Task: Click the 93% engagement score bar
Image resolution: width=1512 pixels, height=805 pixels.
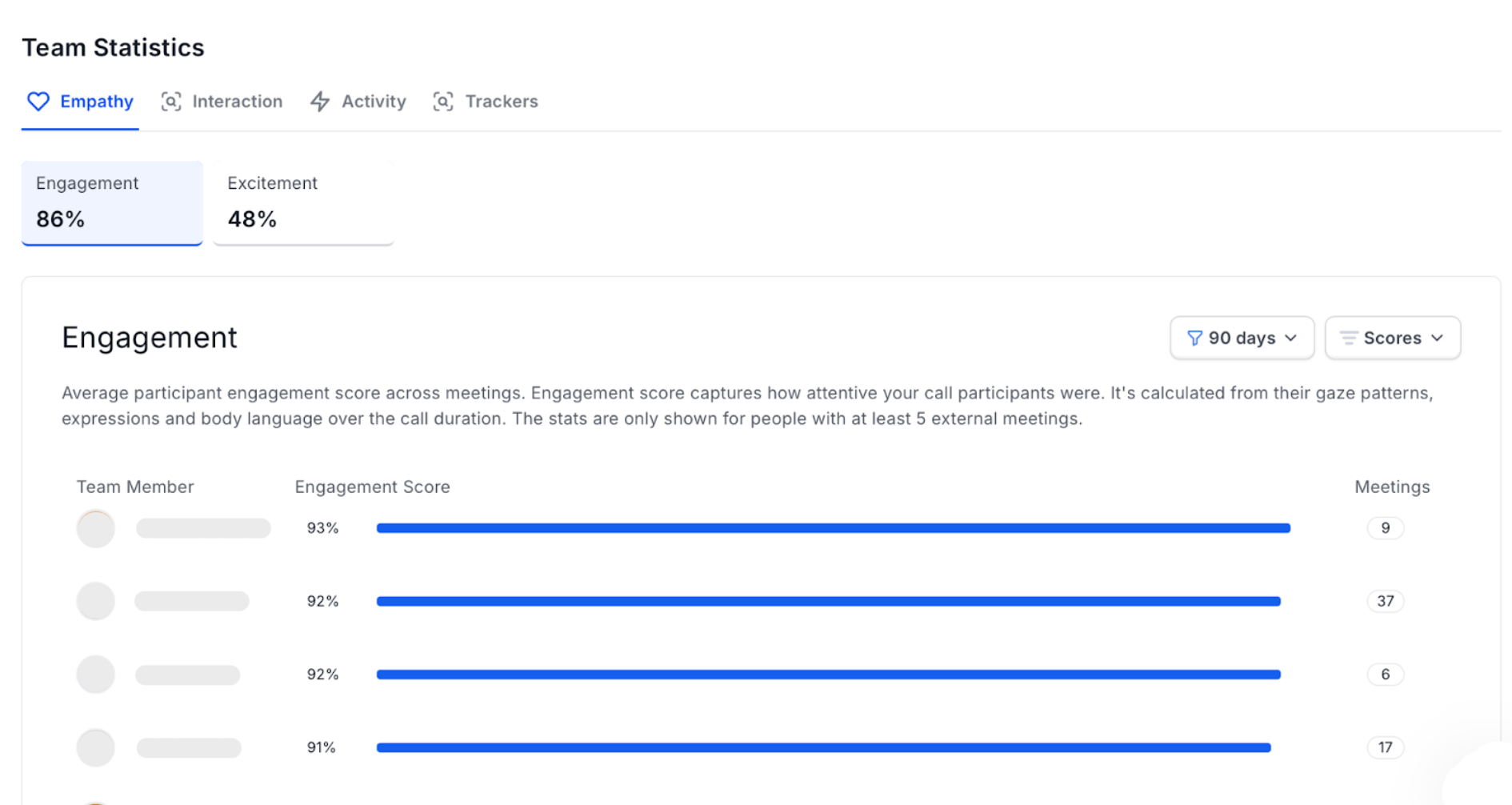Action: [x=834, y=528]
